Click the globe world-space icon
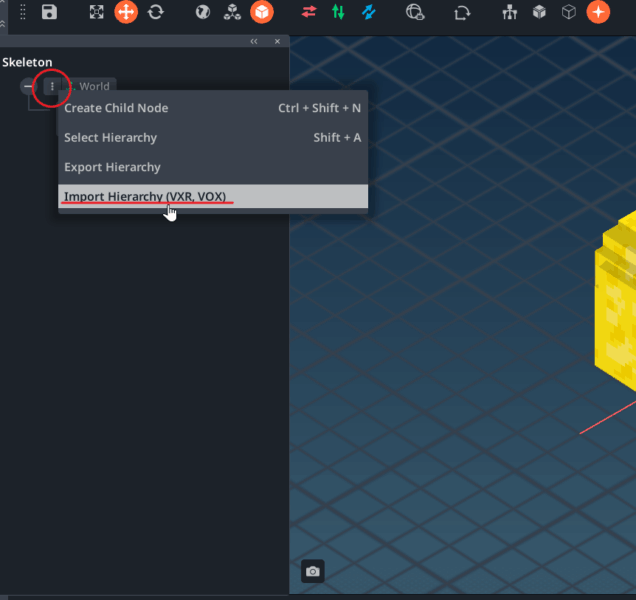 click(x=203, y=12)
